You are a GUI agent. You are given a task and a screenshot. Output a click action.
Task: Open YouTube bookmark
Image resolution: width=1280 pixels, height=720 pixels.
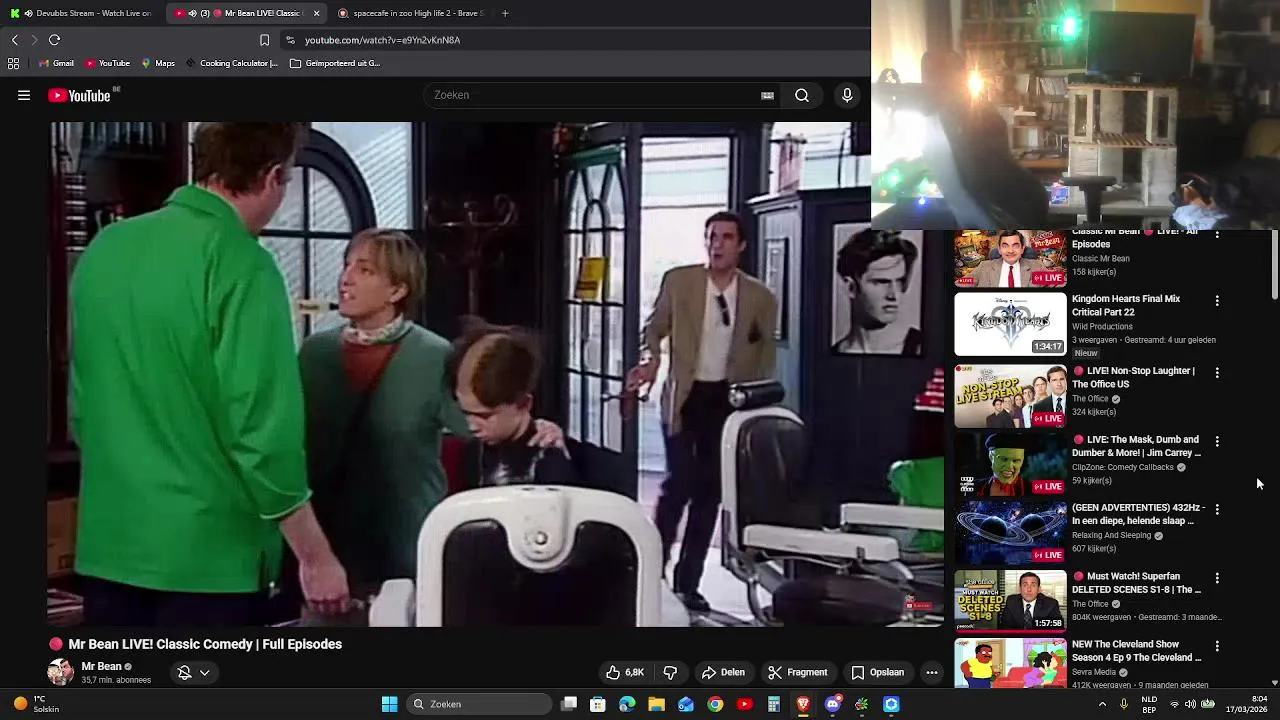pos(107,63)
